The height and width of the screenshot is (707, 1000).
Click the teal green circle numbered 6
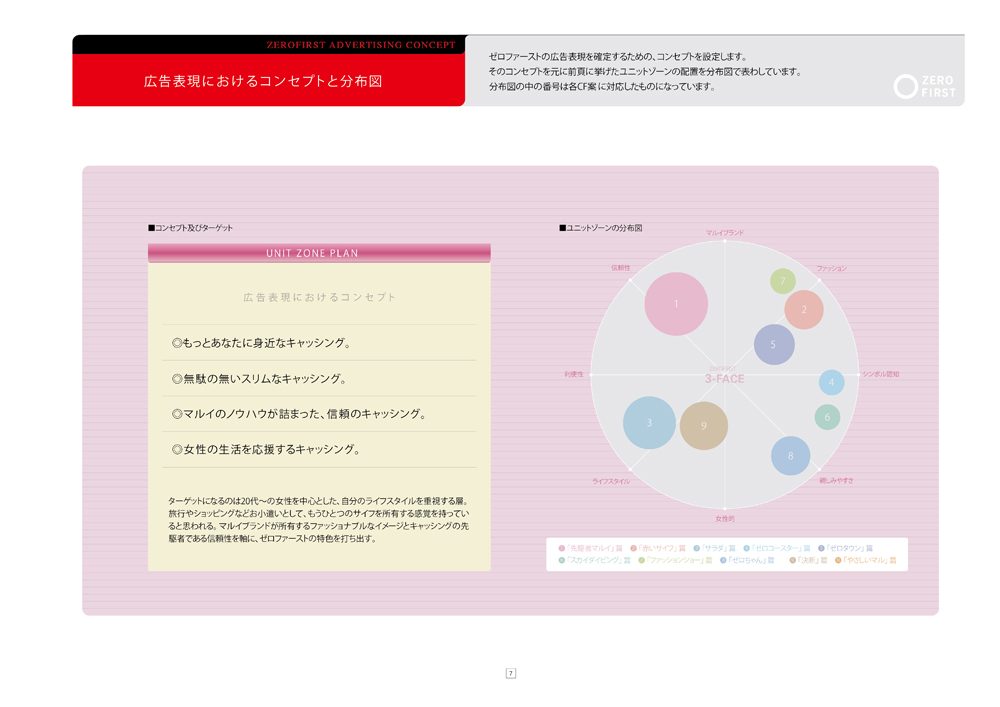[827, 417]
